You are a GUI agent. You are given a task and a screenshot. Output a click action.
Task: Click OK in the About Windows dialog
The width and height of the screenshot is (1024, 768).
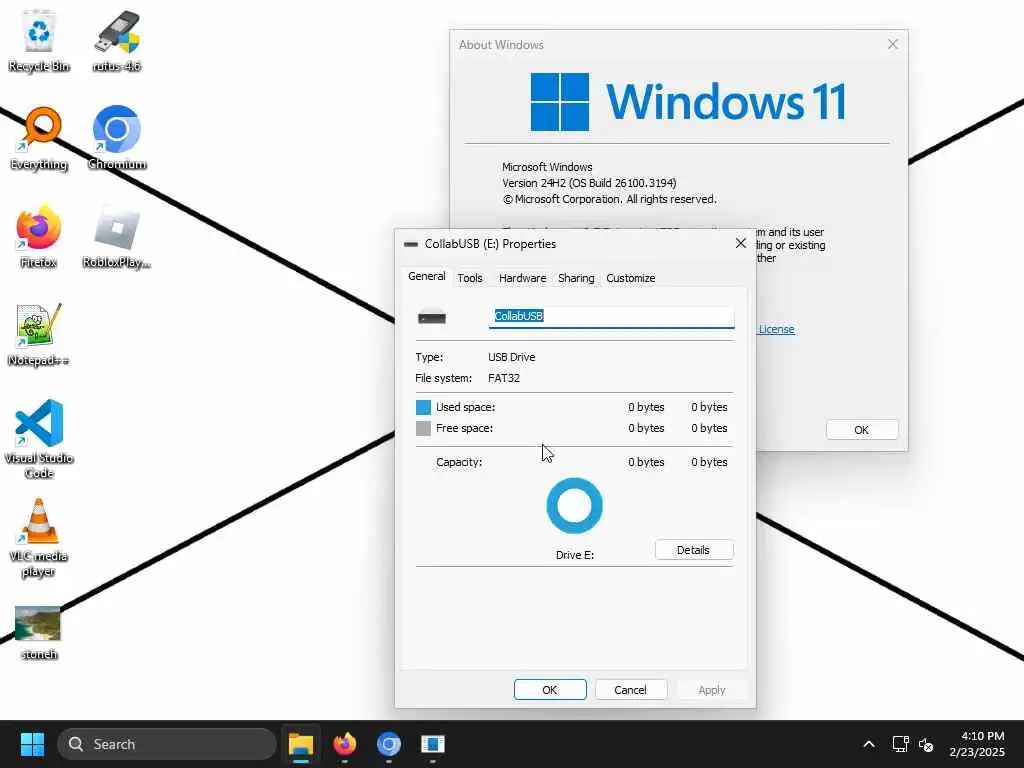click(x=862, y=430)
